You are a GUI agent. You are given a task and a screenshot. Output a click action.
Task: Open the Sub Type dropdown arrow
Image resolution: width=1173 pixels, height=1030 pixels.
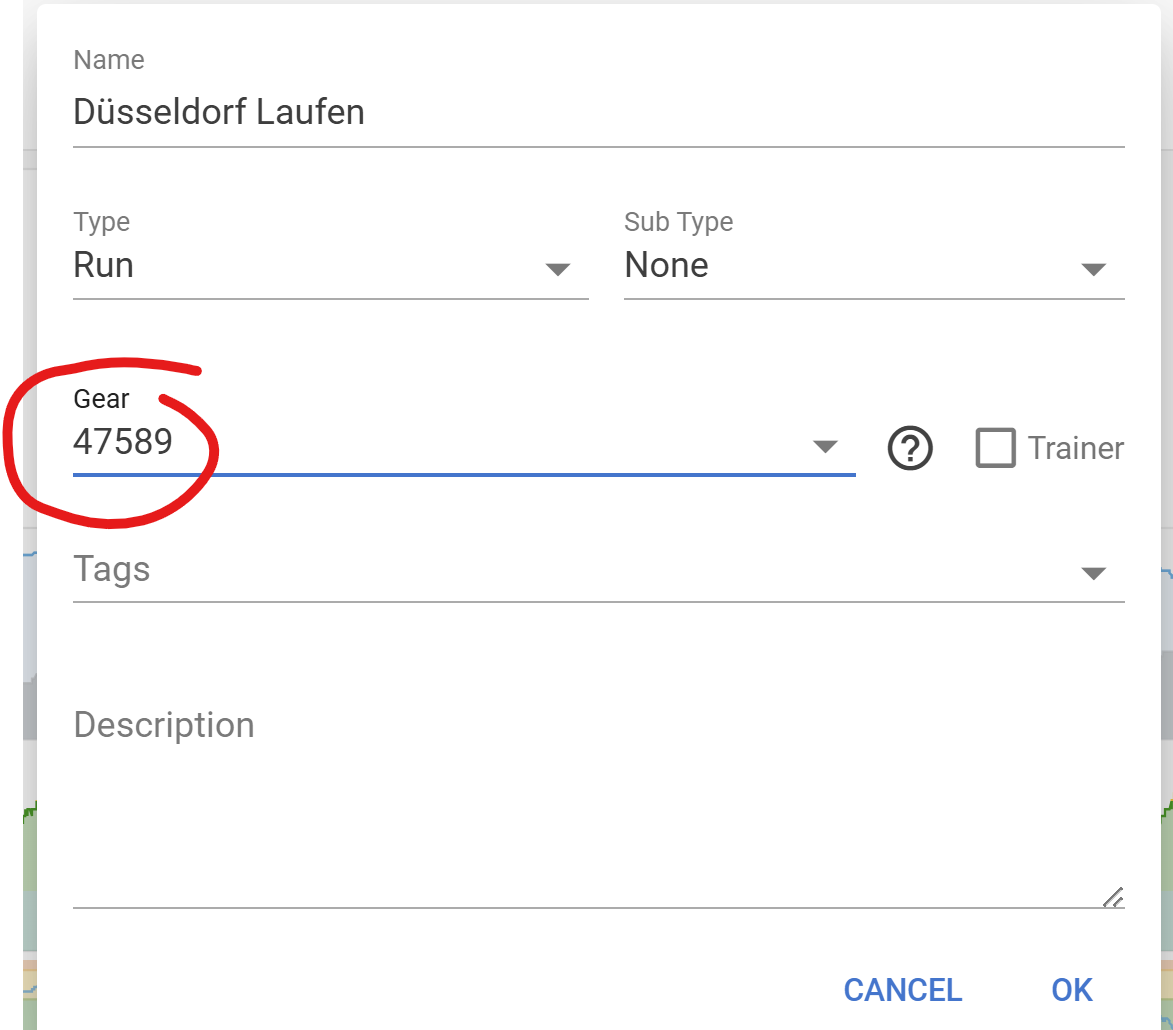1093,269
